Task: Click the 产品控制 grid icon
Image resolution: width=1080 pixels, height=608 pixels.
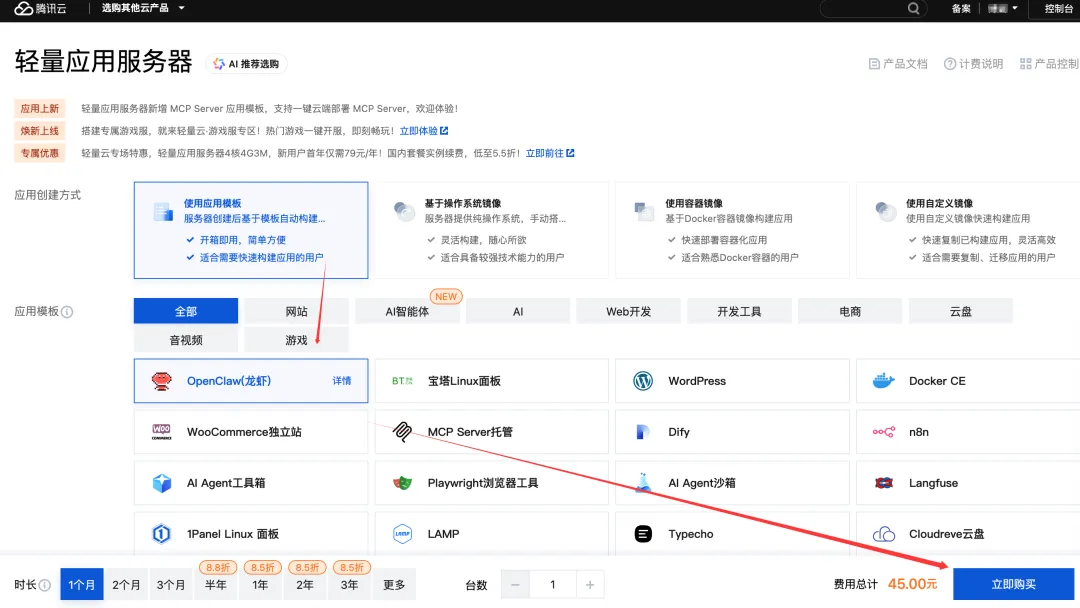Action: click(x=1026, y=63)
